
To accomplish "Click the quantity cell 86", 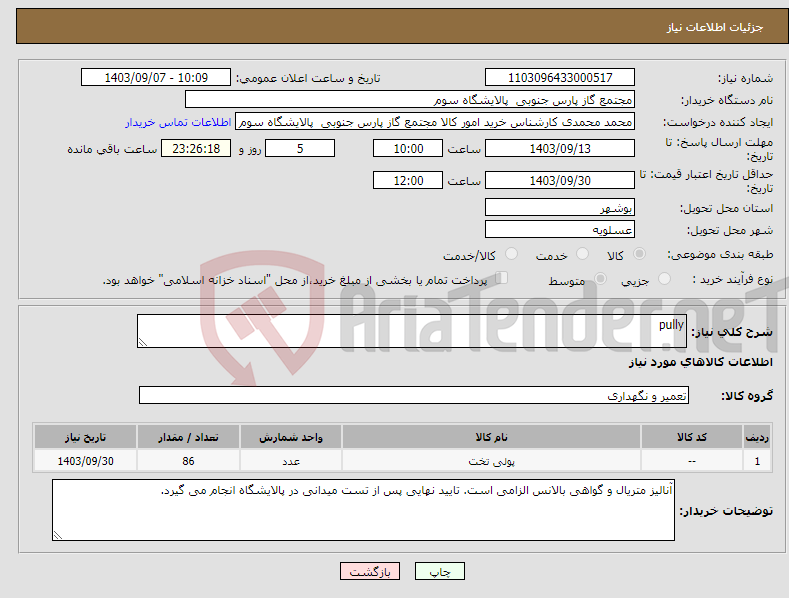I will [188, 461].
